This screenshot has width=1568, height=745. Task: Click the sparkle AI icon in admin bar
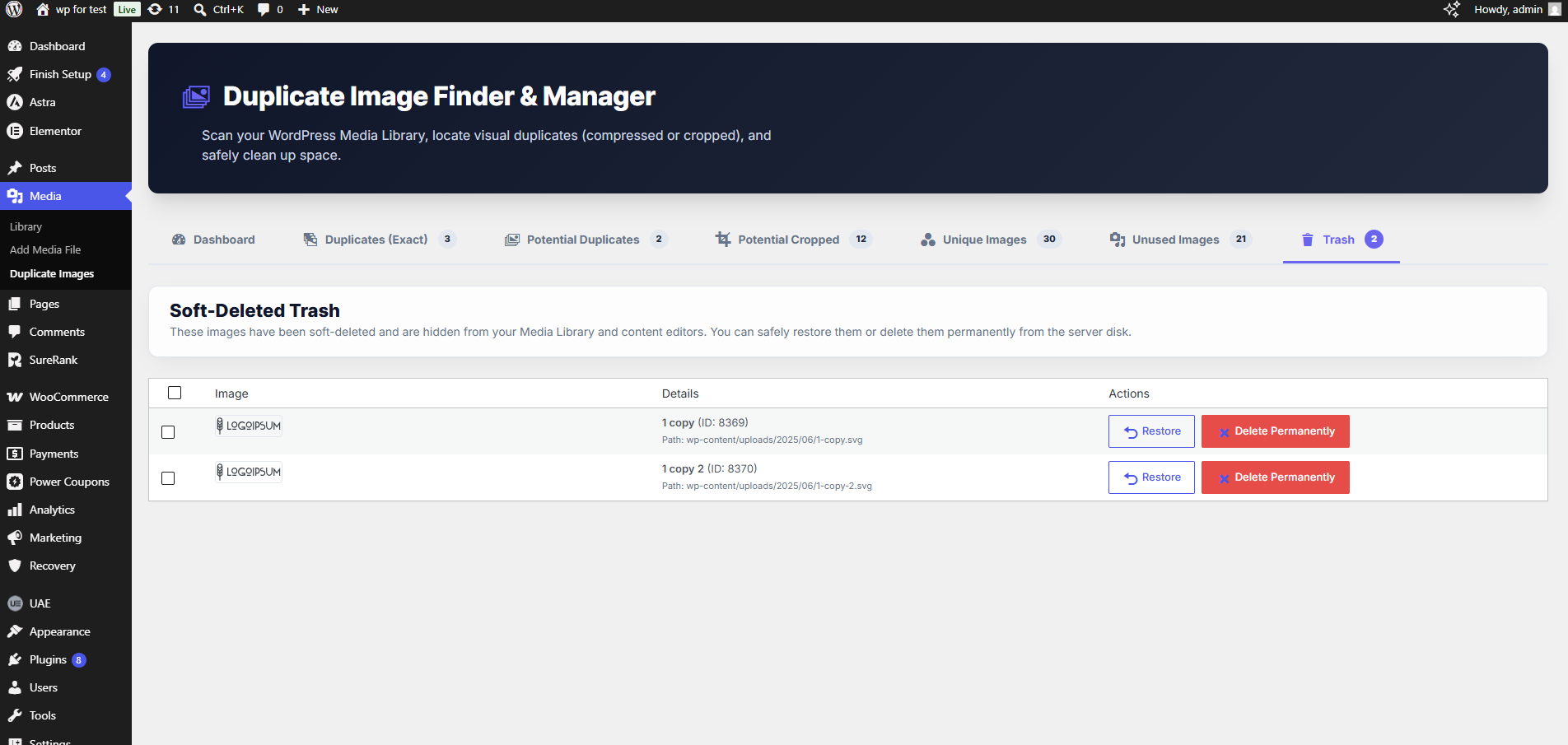(1452, 10)
